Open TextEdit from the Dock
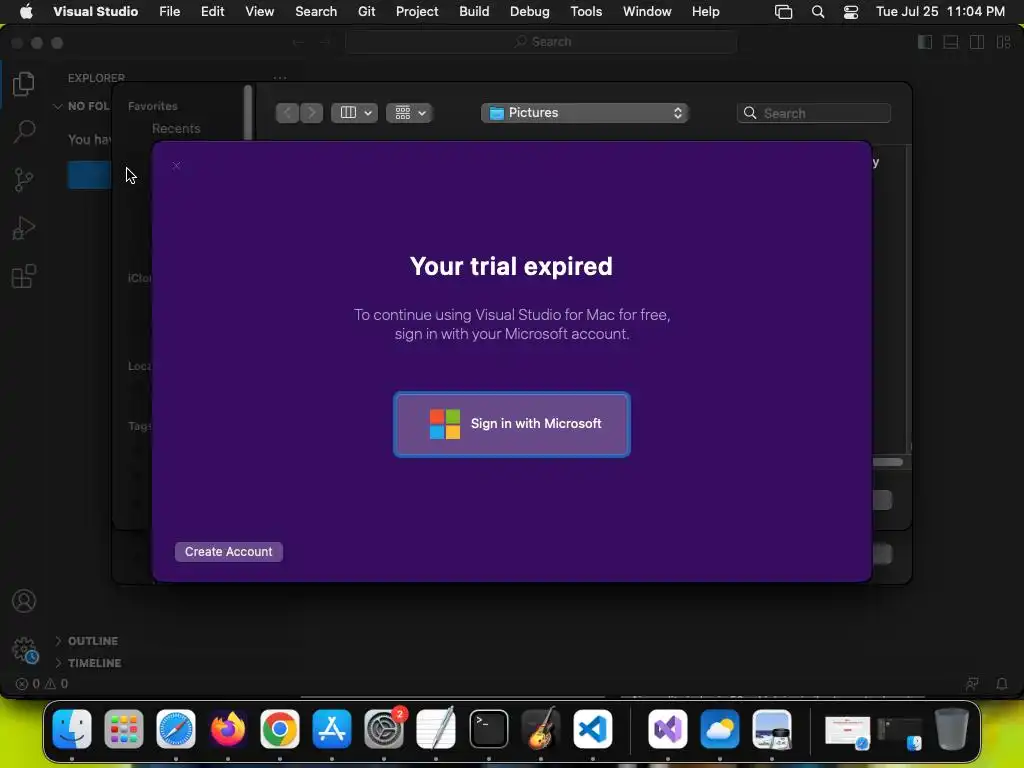1024x768 pixels. tap(436, 729)
